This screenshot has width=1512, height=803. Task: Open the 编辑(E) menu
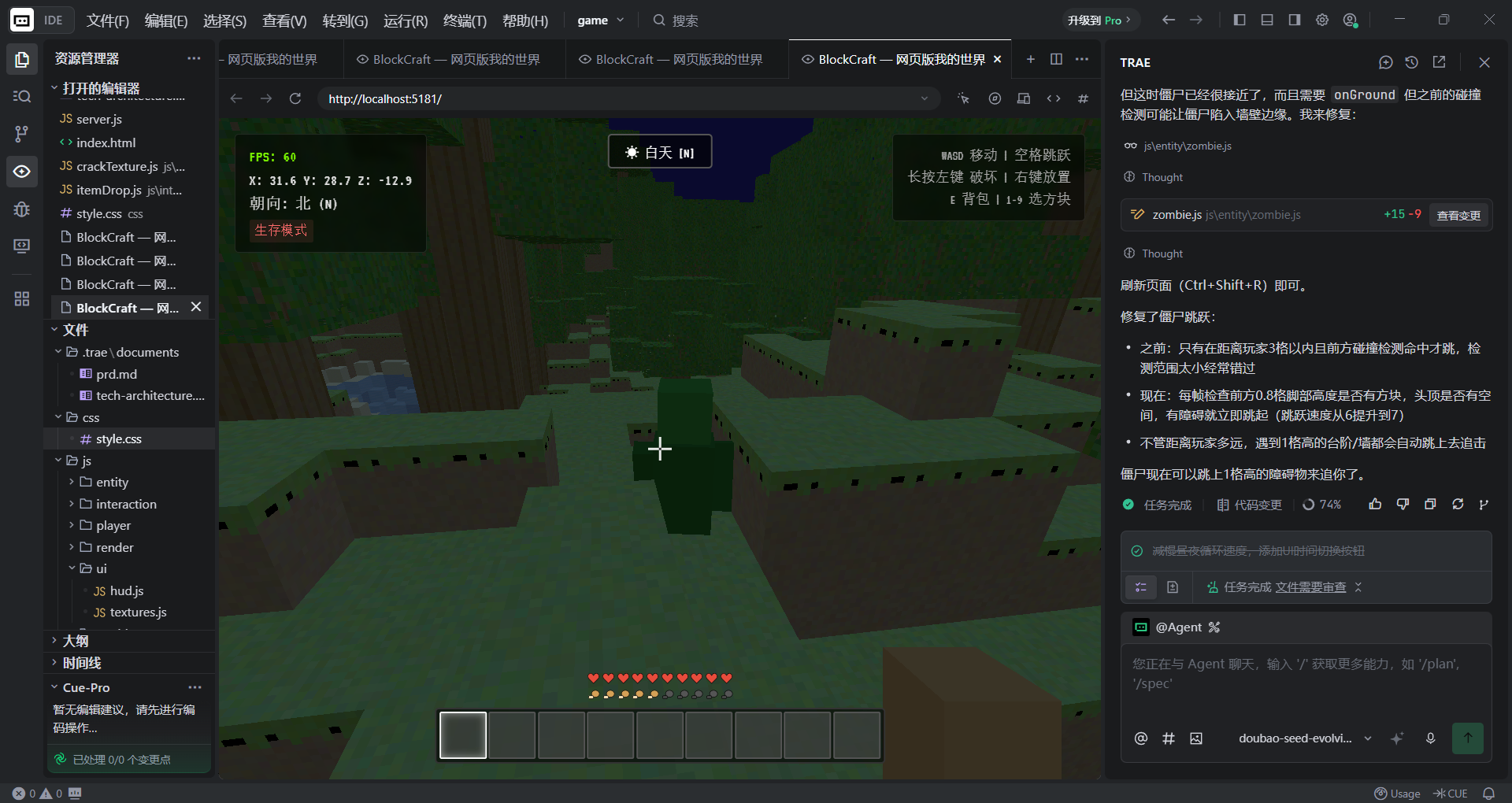click(166, 21)
